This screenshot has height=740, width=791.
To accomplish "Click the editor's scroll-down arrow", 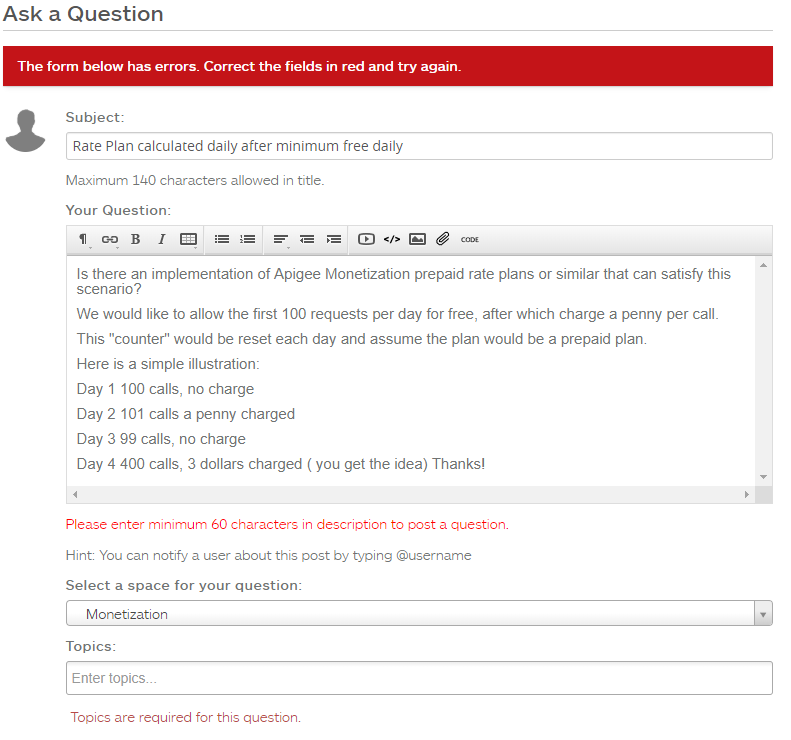I will coord(764,477).
